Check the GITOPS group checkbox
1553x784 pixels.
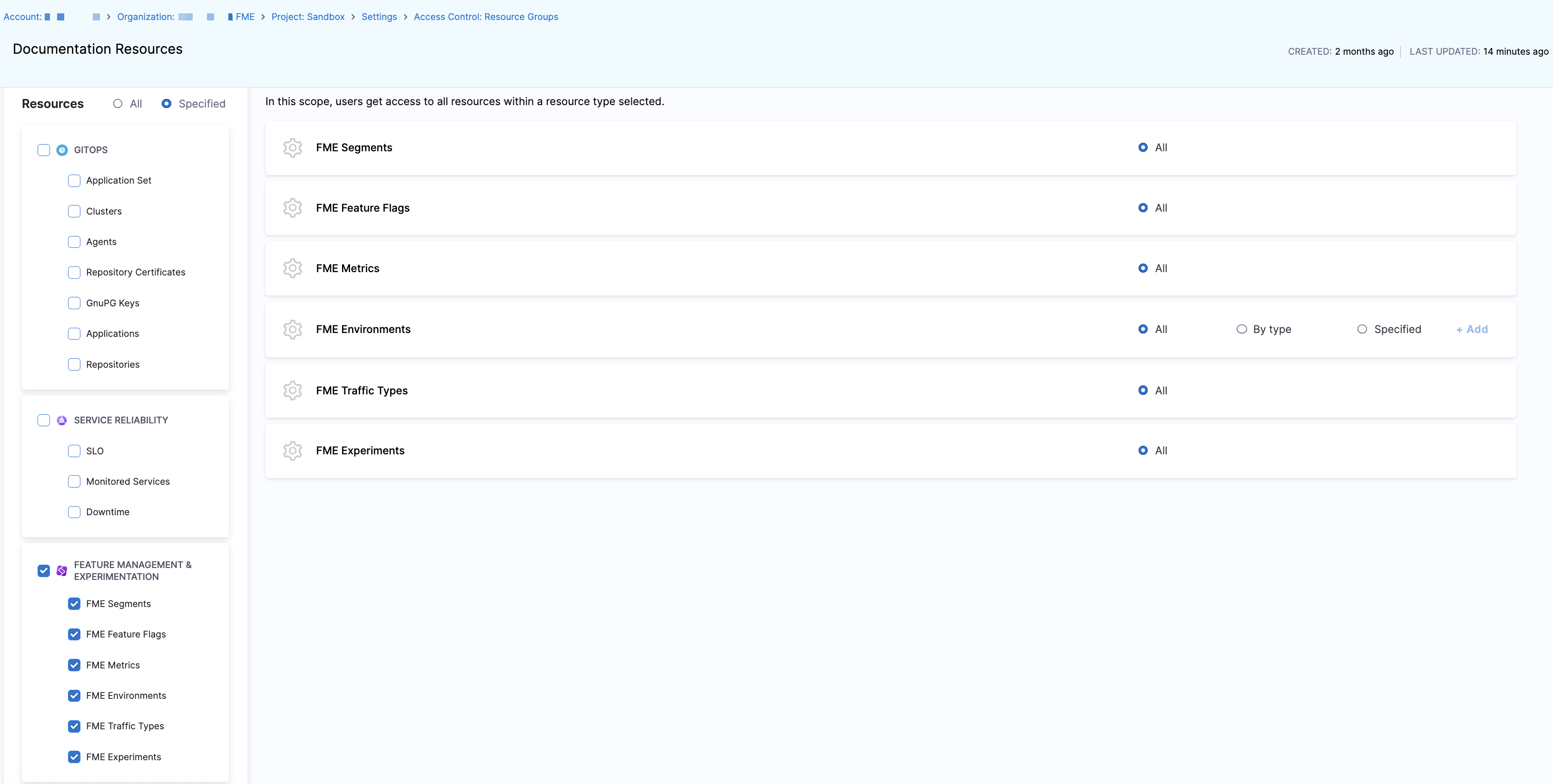pyautogui.click(x=43, y=150)
